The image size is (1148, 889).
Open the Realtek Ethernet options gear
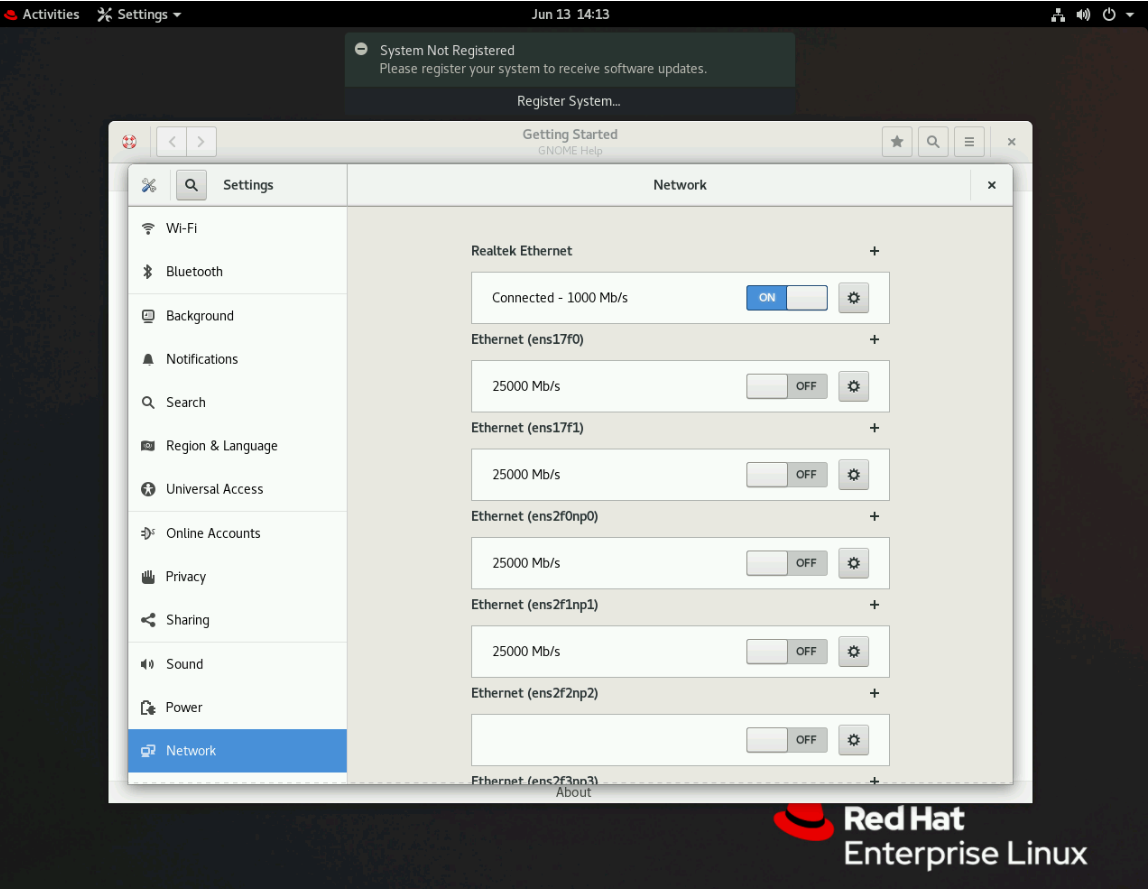point(853,297)
